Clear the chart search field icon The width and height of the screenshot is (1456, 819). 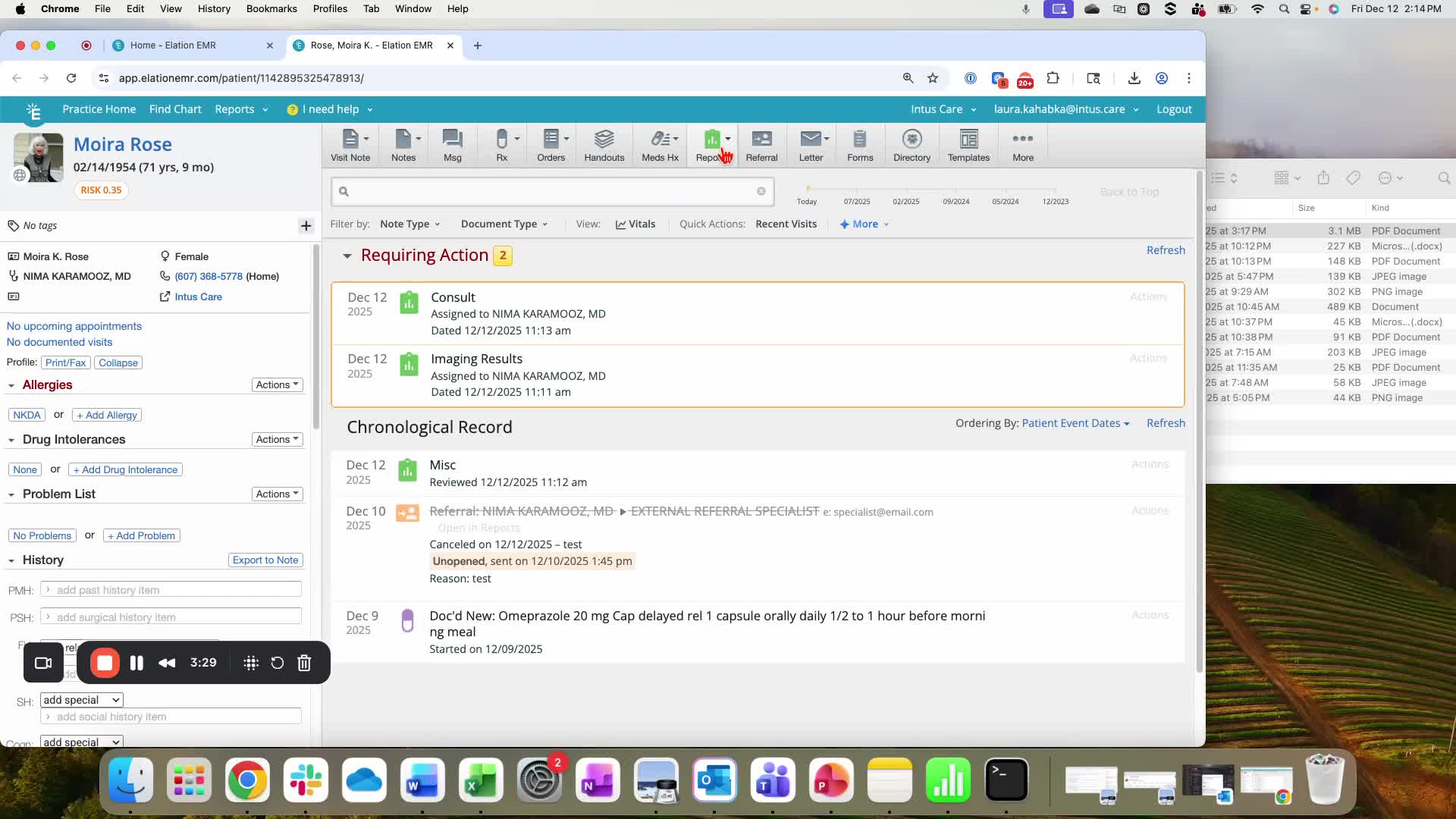click(x=761, y=191)
